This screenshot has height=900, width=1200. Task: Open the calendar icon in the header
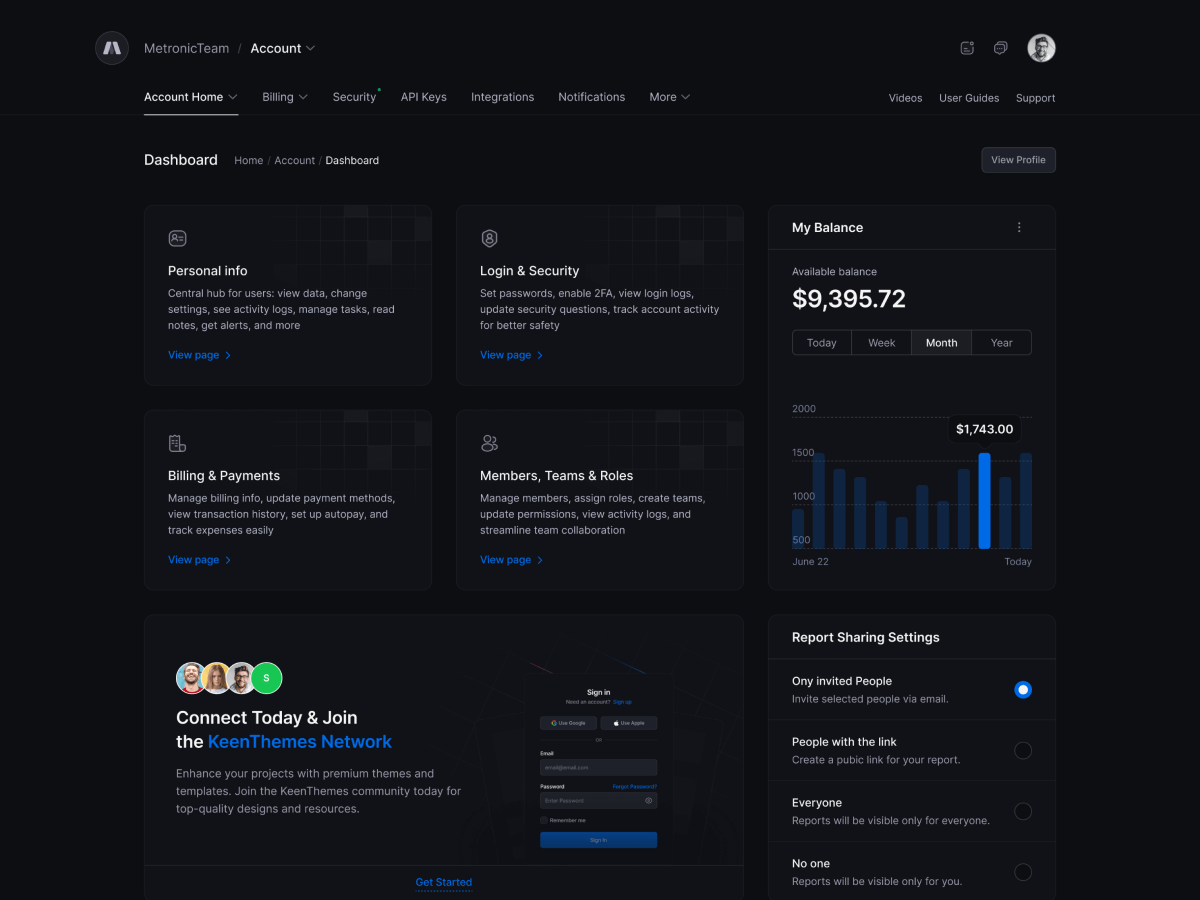967,48
